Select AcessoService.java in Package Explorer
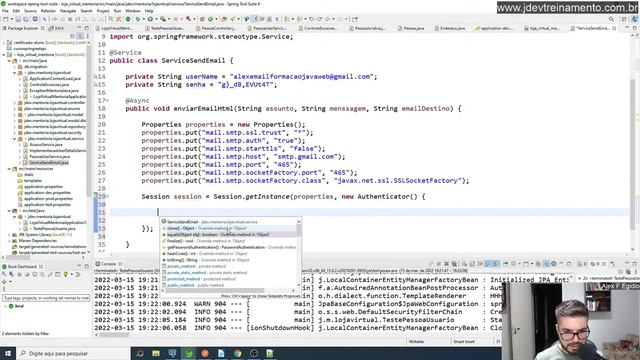 [x=45, y=144]
